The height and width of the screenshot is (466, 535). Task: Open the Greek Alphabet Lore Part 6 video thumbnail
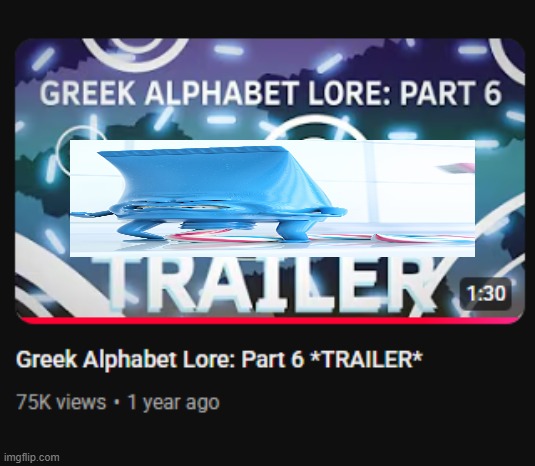pyautogui.click(x=270, y=181)
